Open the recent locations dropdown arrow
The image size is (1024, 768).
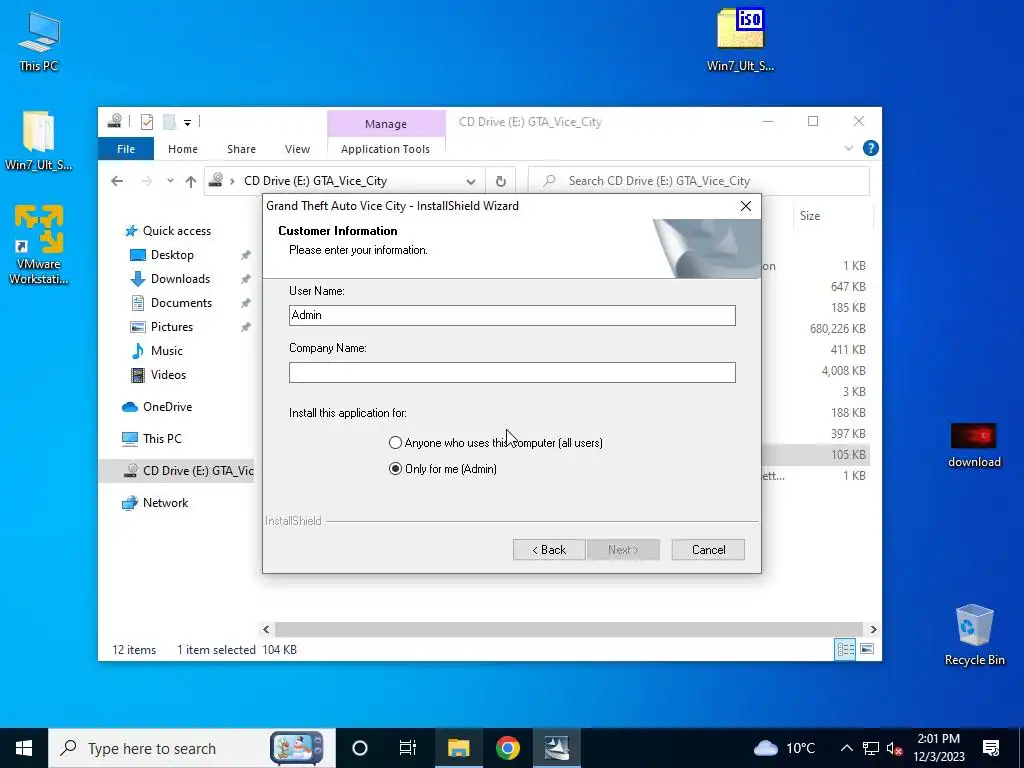tap(170, 181)
